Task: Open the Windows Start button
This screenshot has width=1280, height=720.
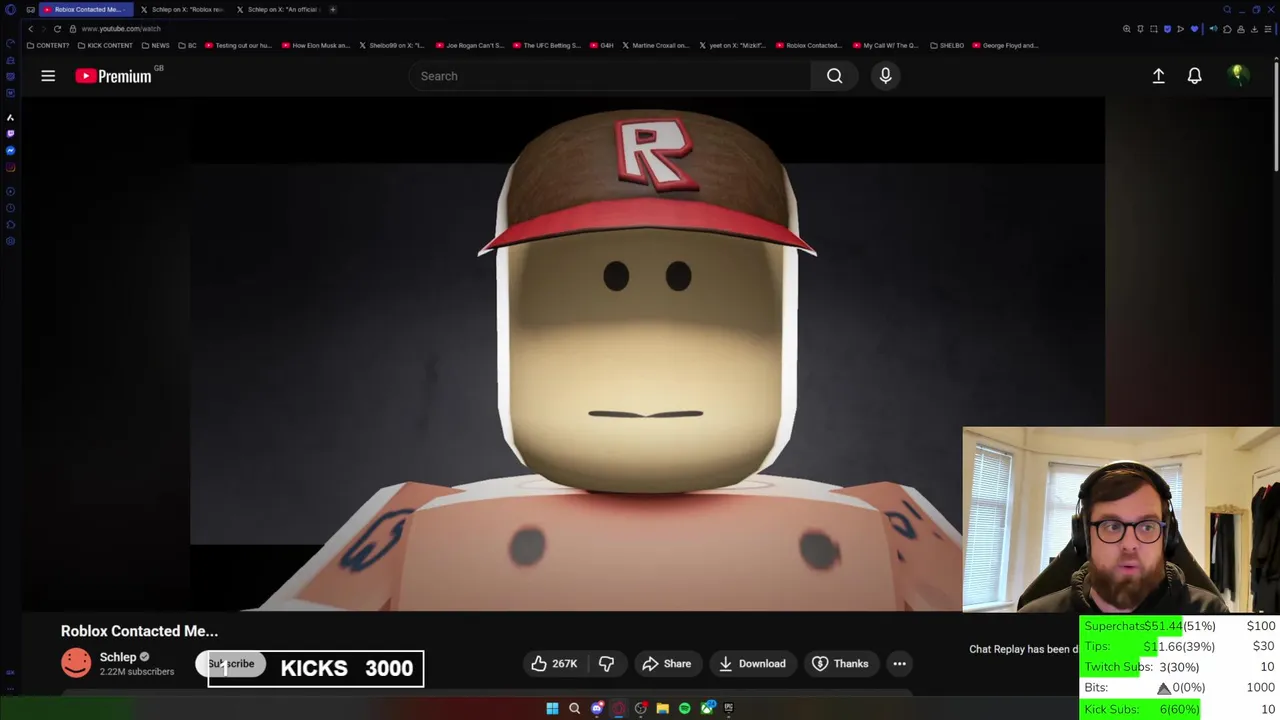Action: pos(552,708)
